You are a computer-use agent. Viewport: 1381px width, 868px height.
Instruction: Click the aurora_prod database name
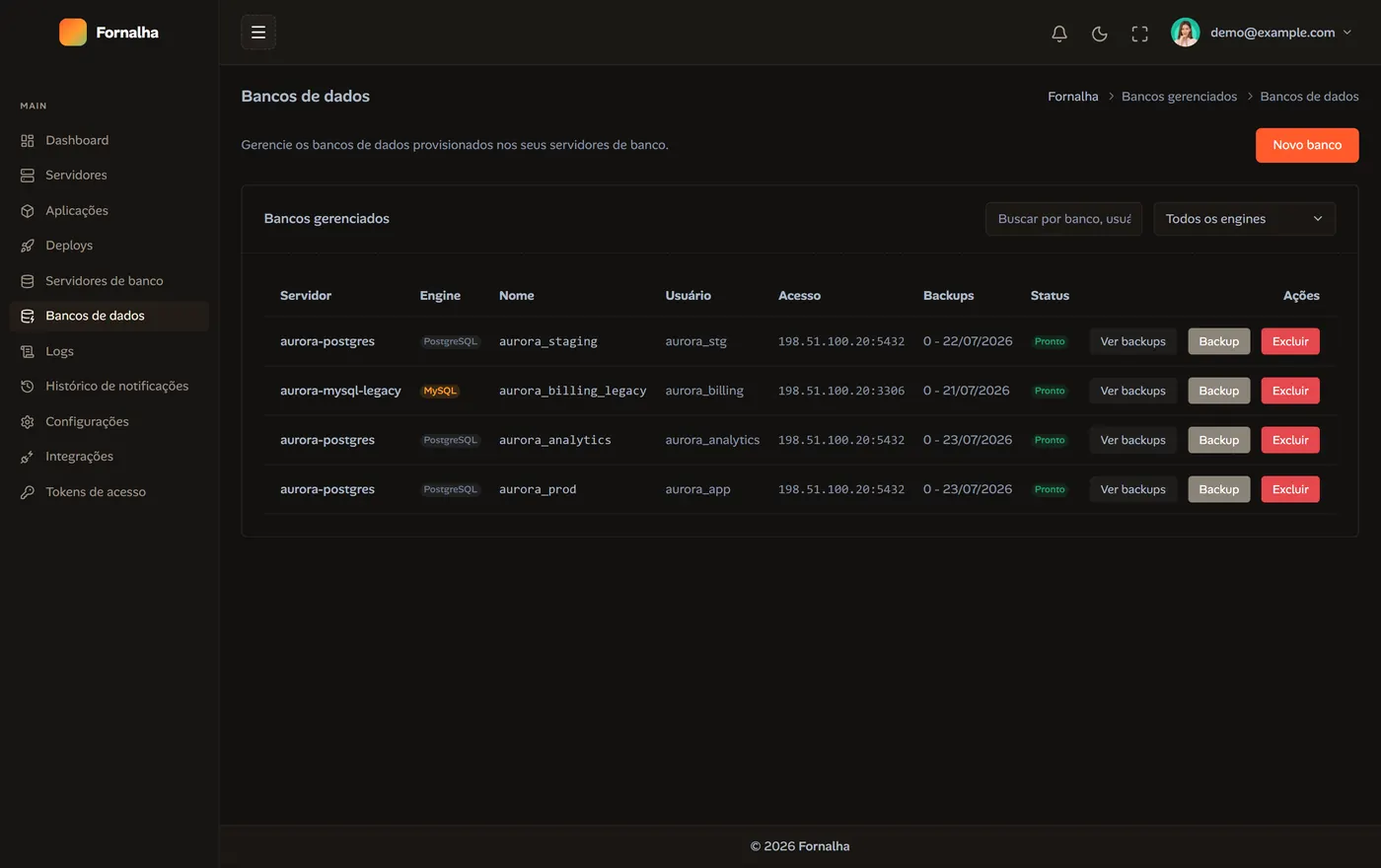pyautogui.click(x=538, y=489)
